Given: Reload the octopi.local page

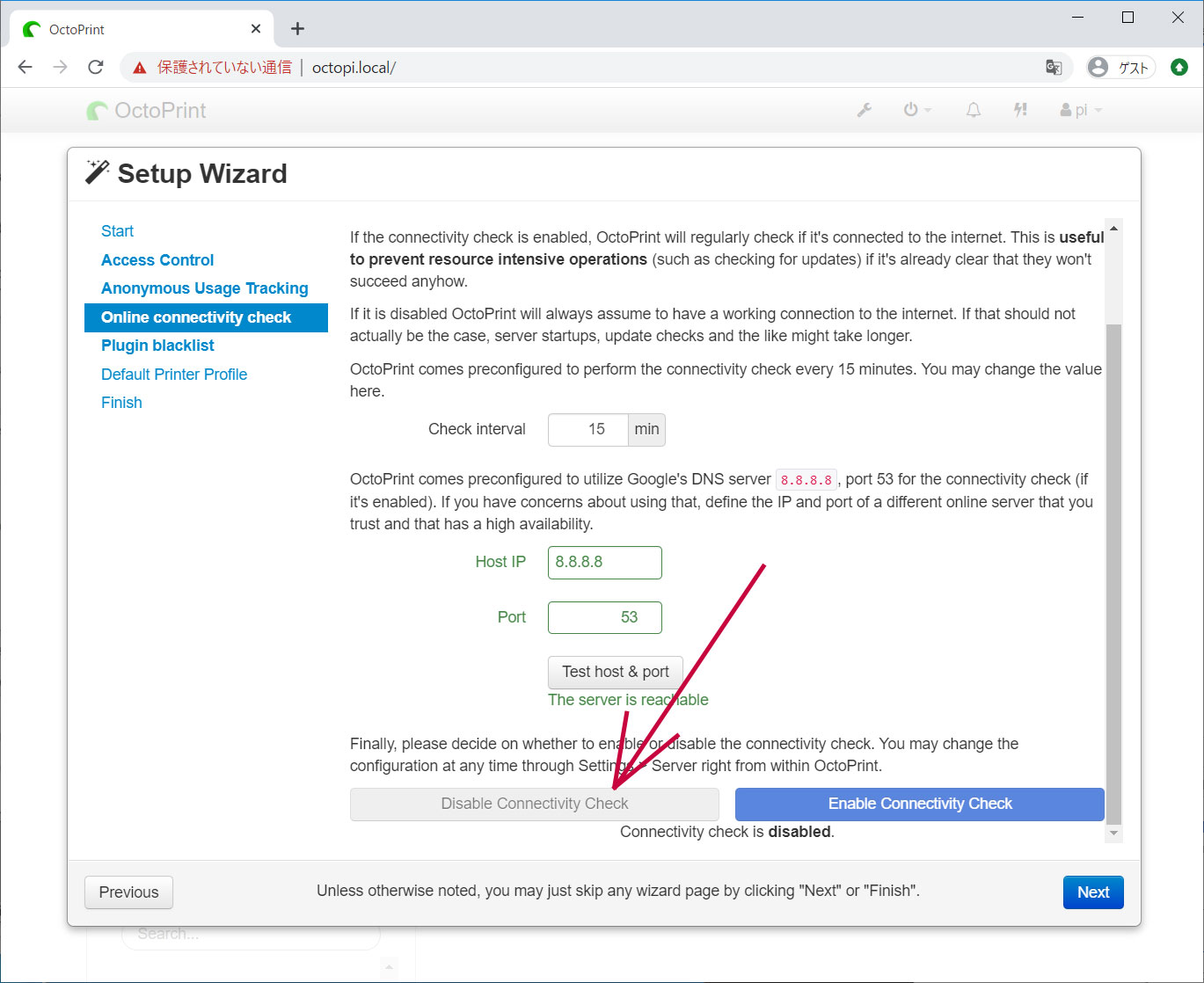Looking at the screenshot, I should pyautogui.click(x=95, y=67).
